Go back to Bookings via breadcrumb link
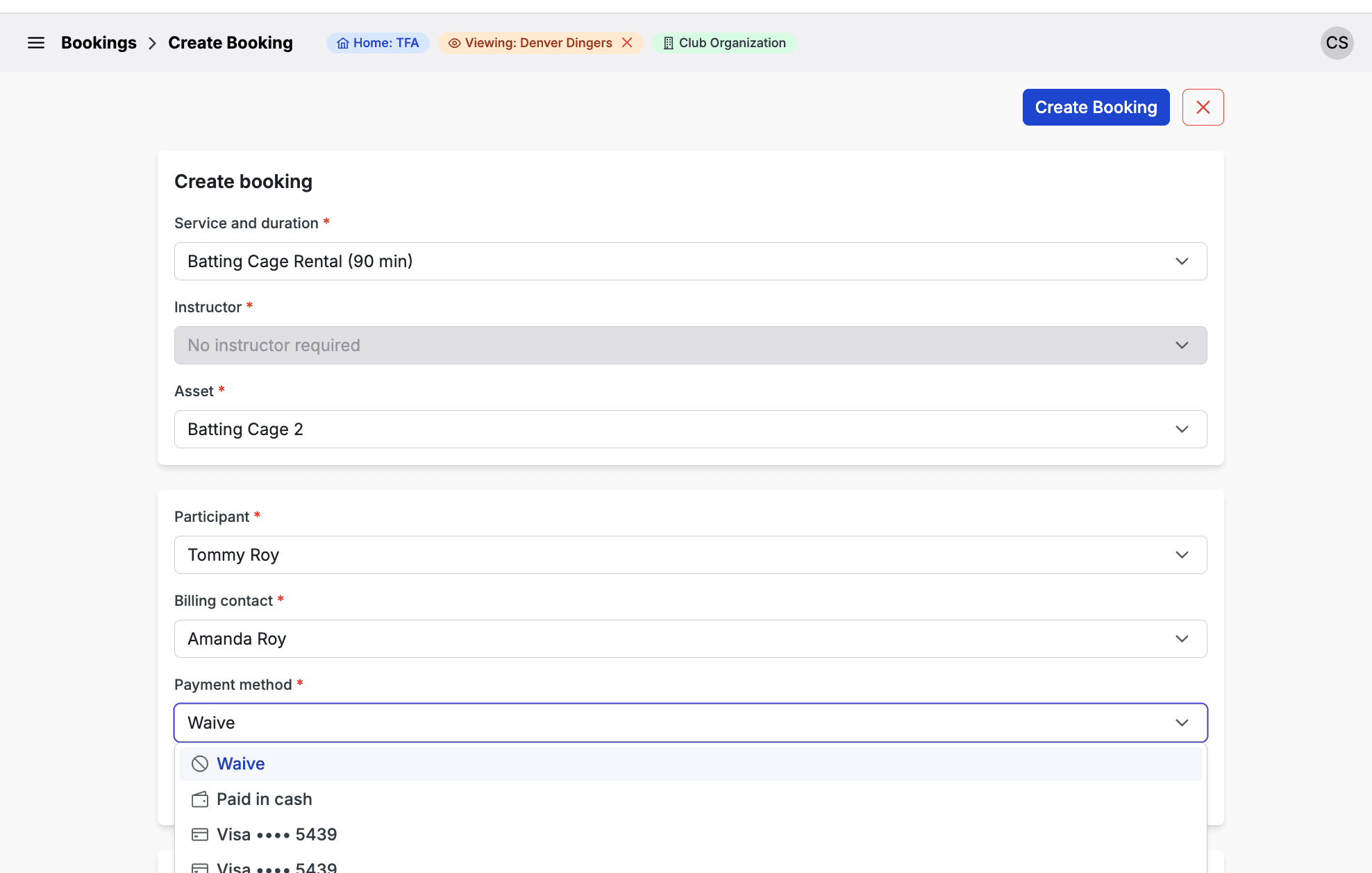Image resolution: width=1372 pixels, height=873 pixels. (99, 43)
